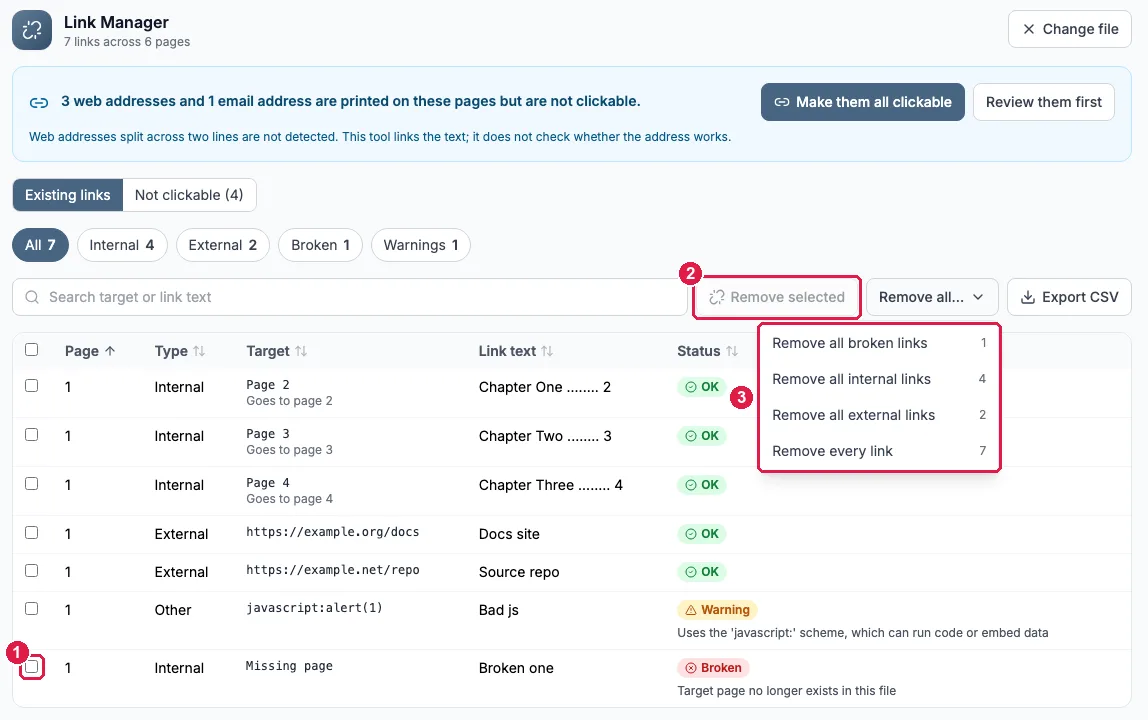1148x720 pixels.
Task: Check the Broken one row checkbox
Action: 31,667
